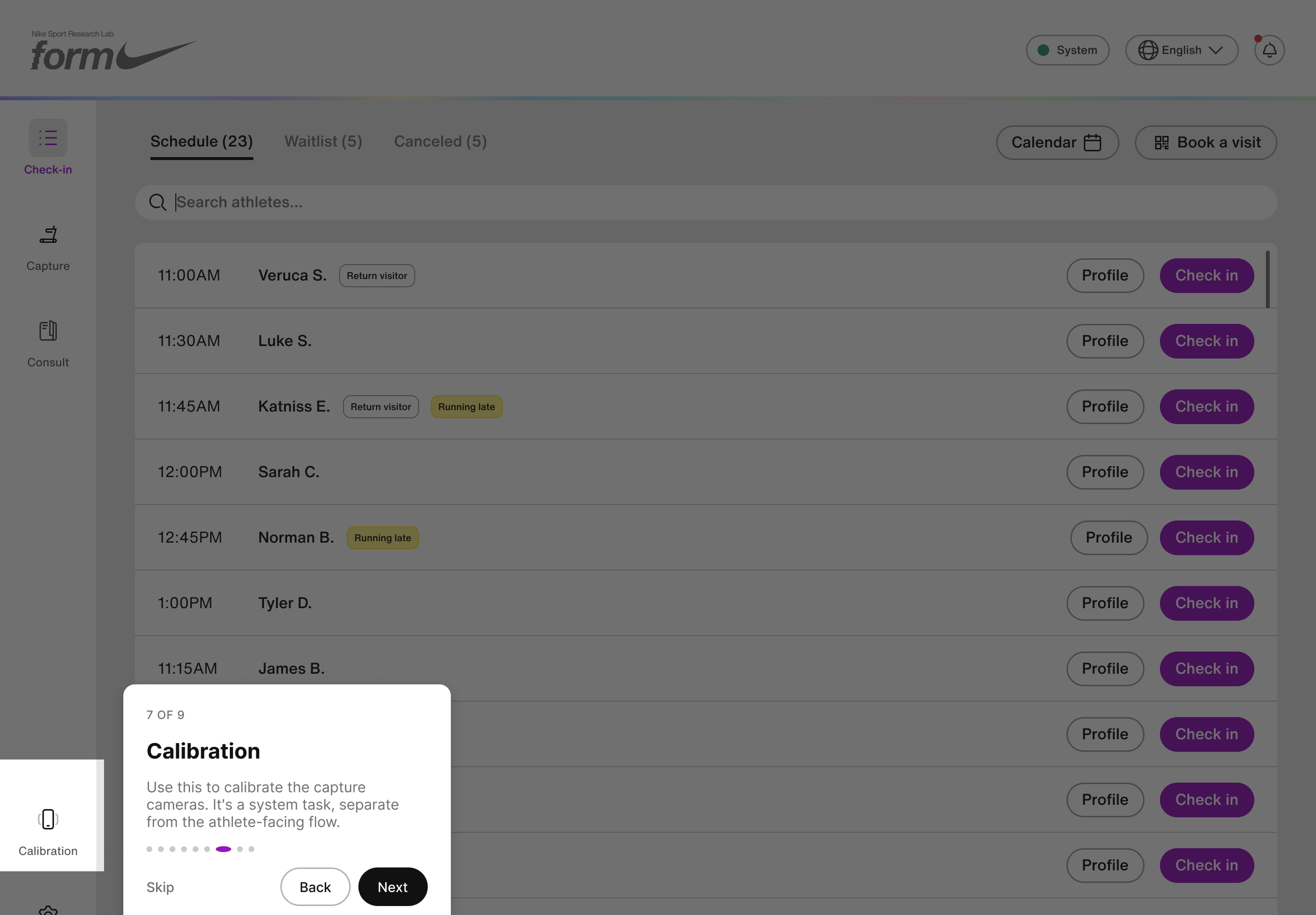Click the Return visitor tag for Veruca S.
This screenshot has height=915, width=1316.
[376, 276]
